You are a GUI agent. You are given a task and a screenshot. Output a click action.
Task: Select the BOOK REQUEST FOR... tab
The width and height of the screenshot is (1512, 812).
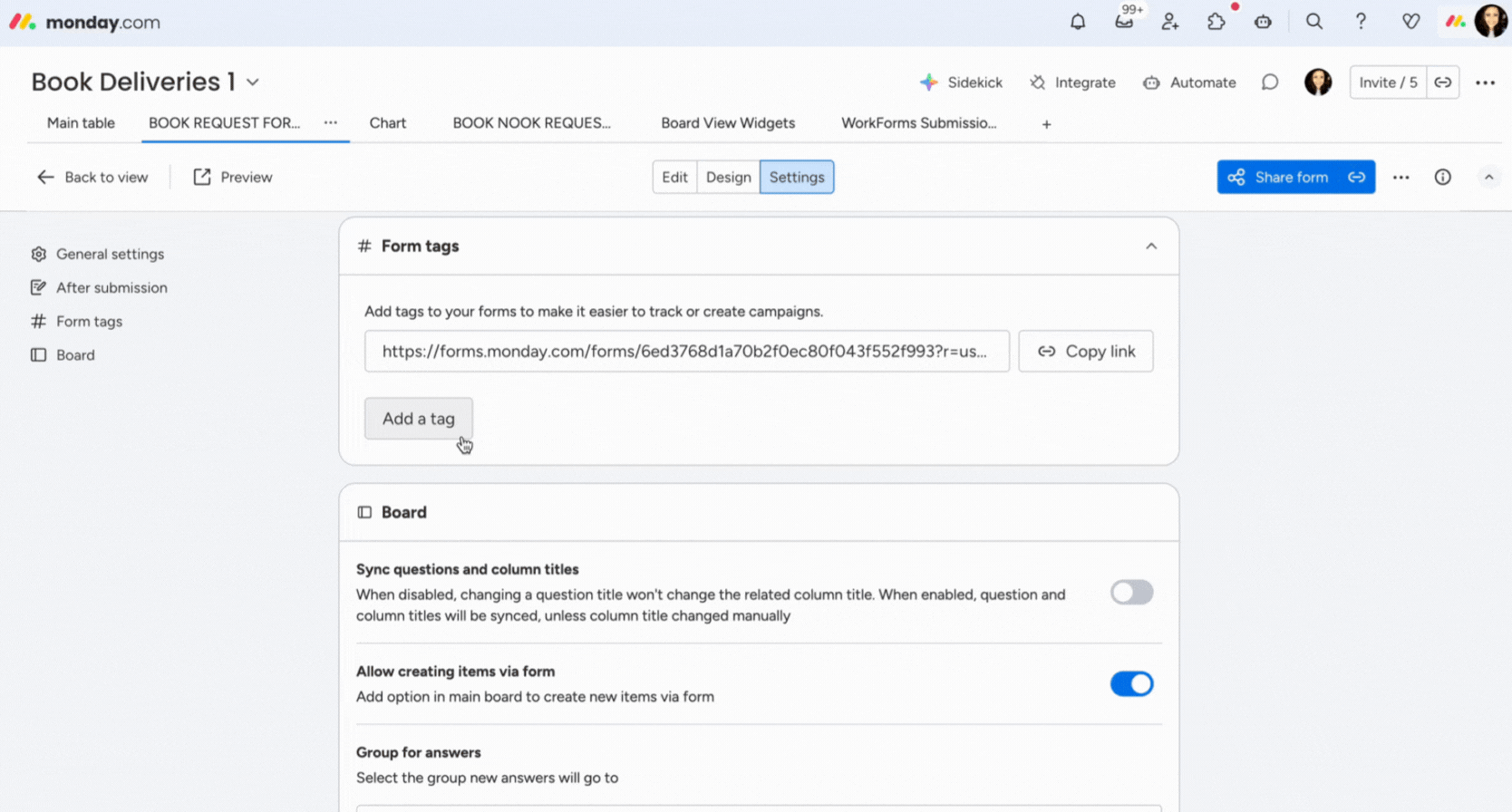[x=224, y=123]
